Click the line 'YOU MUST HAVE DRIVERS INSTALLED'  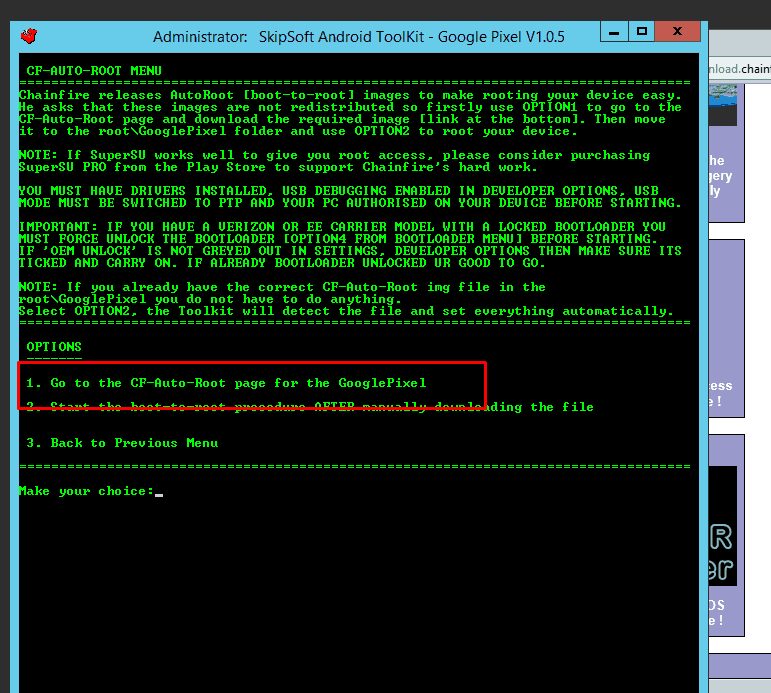(339, 191)
